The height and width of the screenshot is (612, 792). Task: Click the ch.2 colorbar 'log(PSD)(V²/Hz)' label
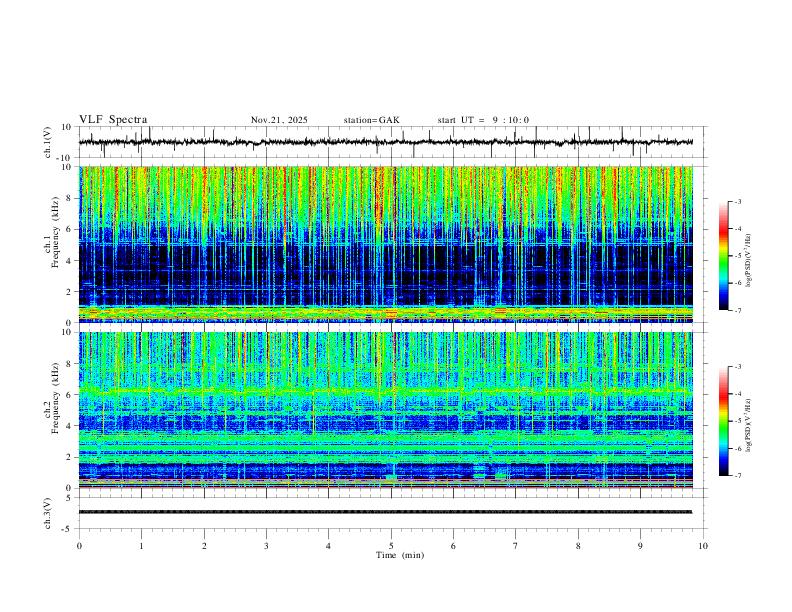[748, 425]
